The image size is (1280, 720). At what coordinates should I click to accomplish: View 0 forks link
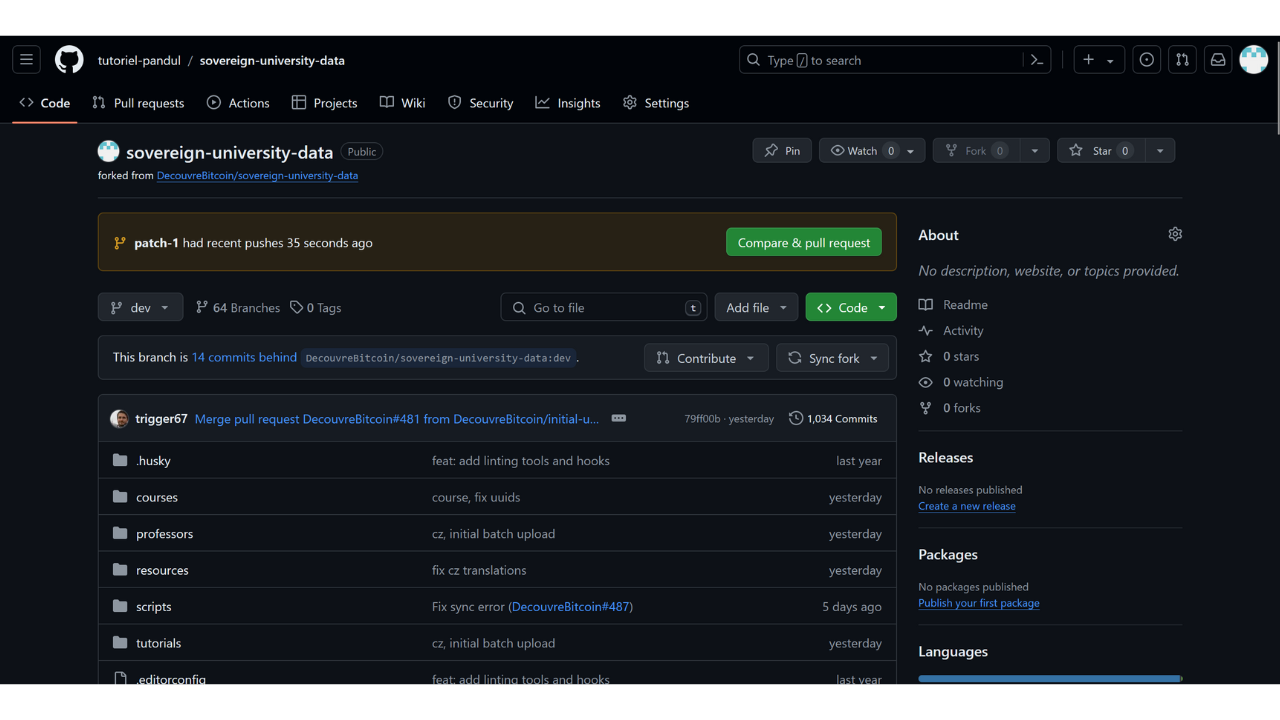tap(949, 408)
